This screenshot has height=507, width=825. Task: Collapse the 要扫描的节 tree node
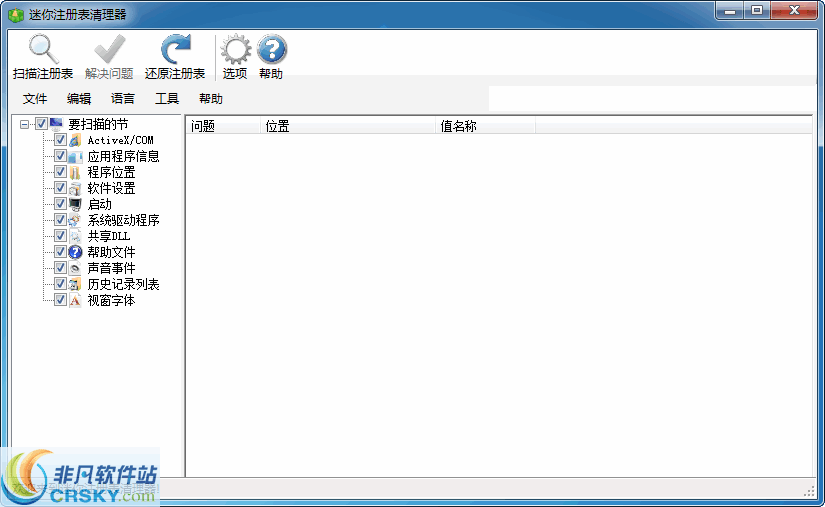click(x=24, y=125)
